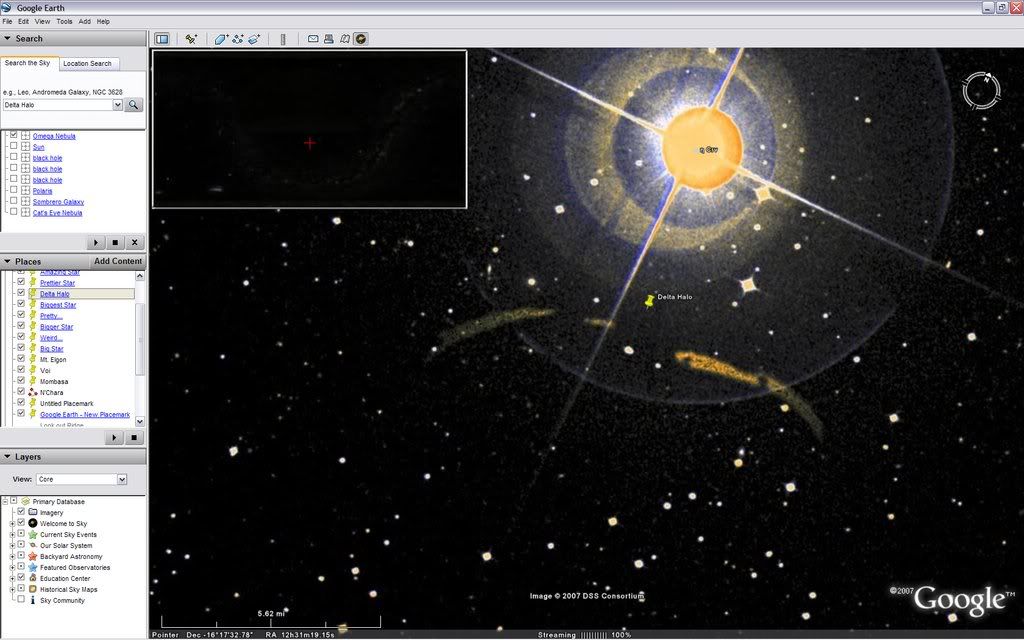This screenshot has width=1024, height=640.
Task: Click the Add Placemark toolbar icon
Action: pyautogui.click(x=191, y=39)
